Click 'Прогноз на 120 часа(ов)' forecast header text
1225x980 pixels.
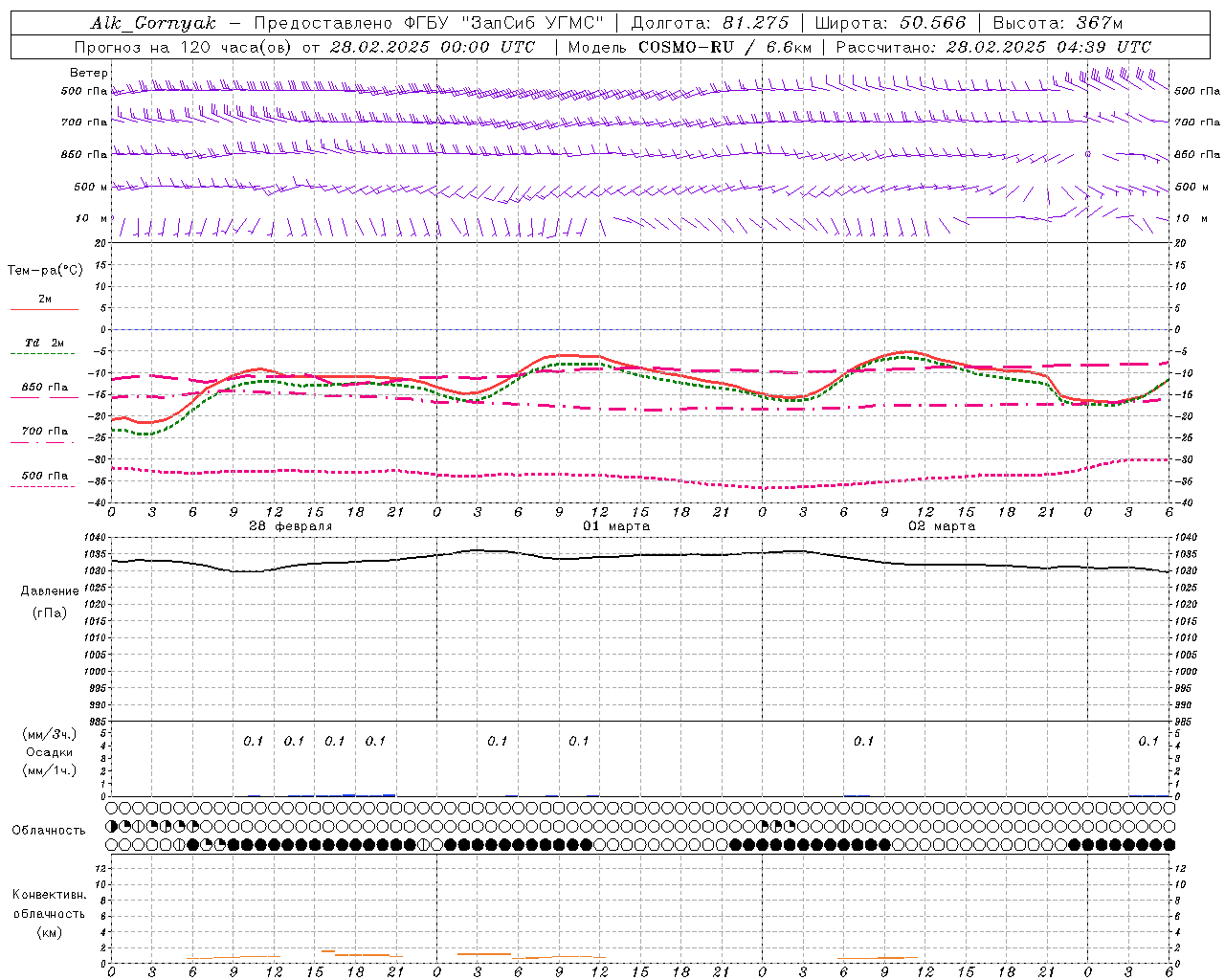(185, 47)
